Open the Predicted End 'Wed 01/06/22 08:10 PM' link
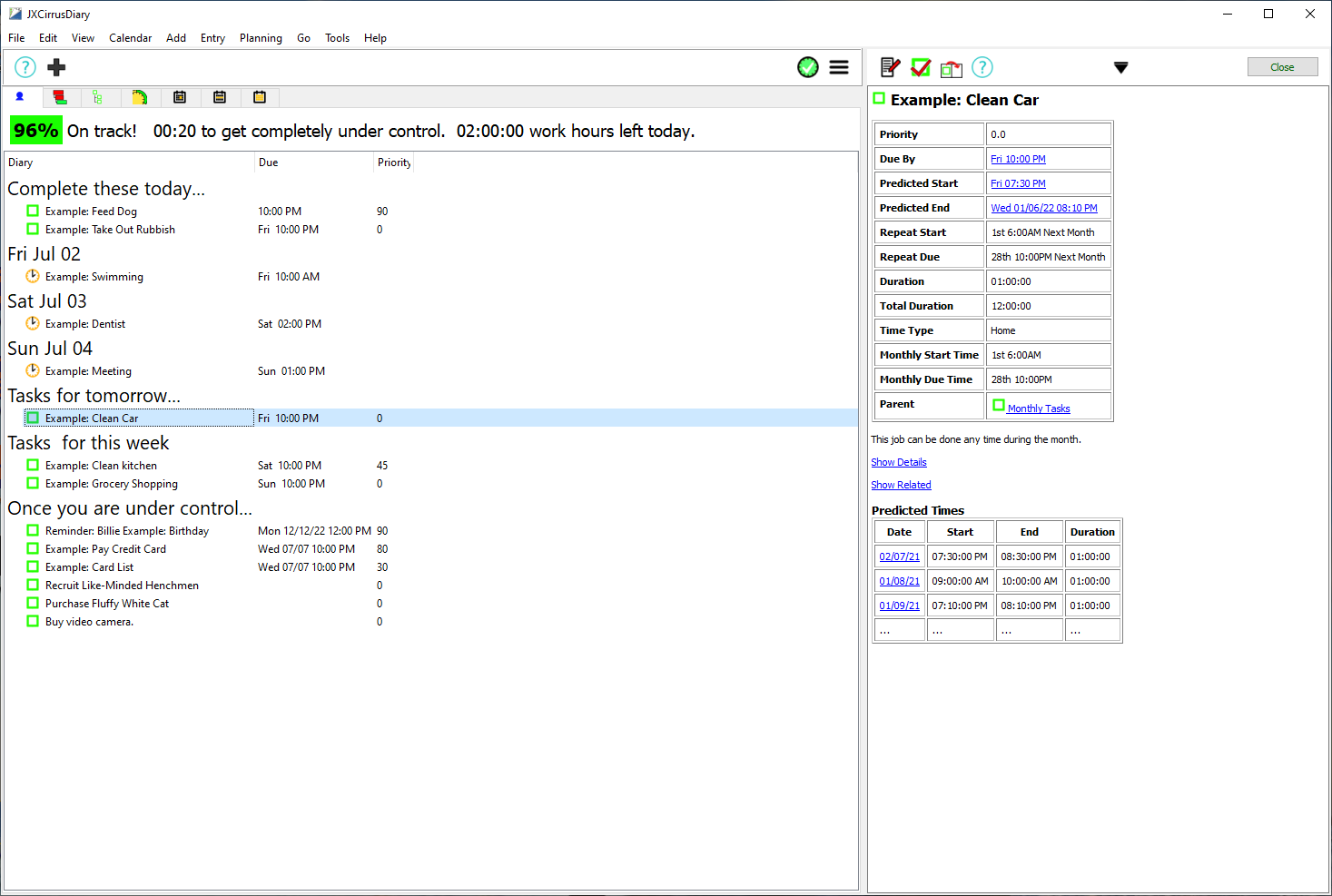This screenshot has width=1332, height=896. pyautogui.click(x=1044, y=208)
